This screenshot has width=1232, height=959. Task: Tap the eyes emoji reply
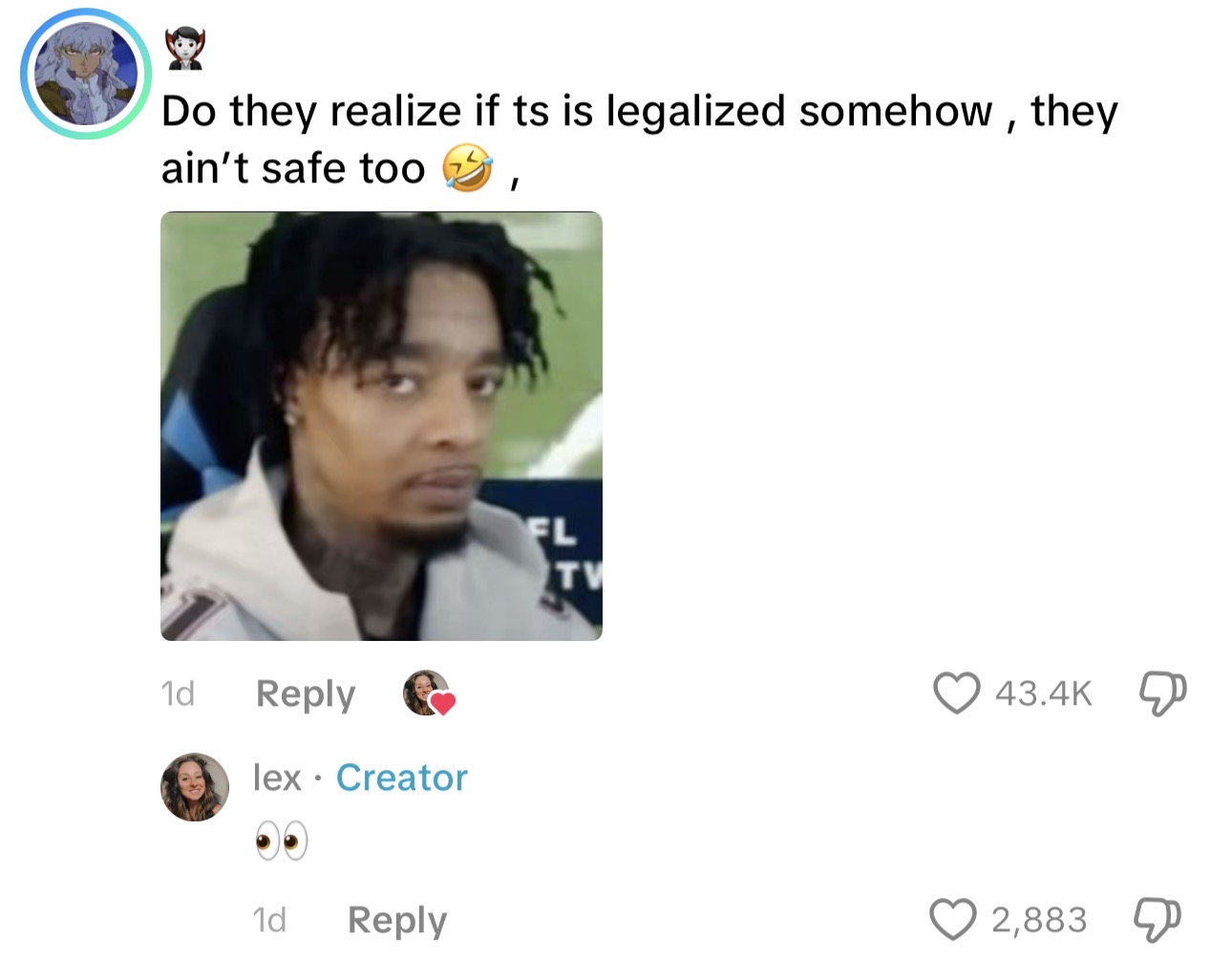[282, 841]
